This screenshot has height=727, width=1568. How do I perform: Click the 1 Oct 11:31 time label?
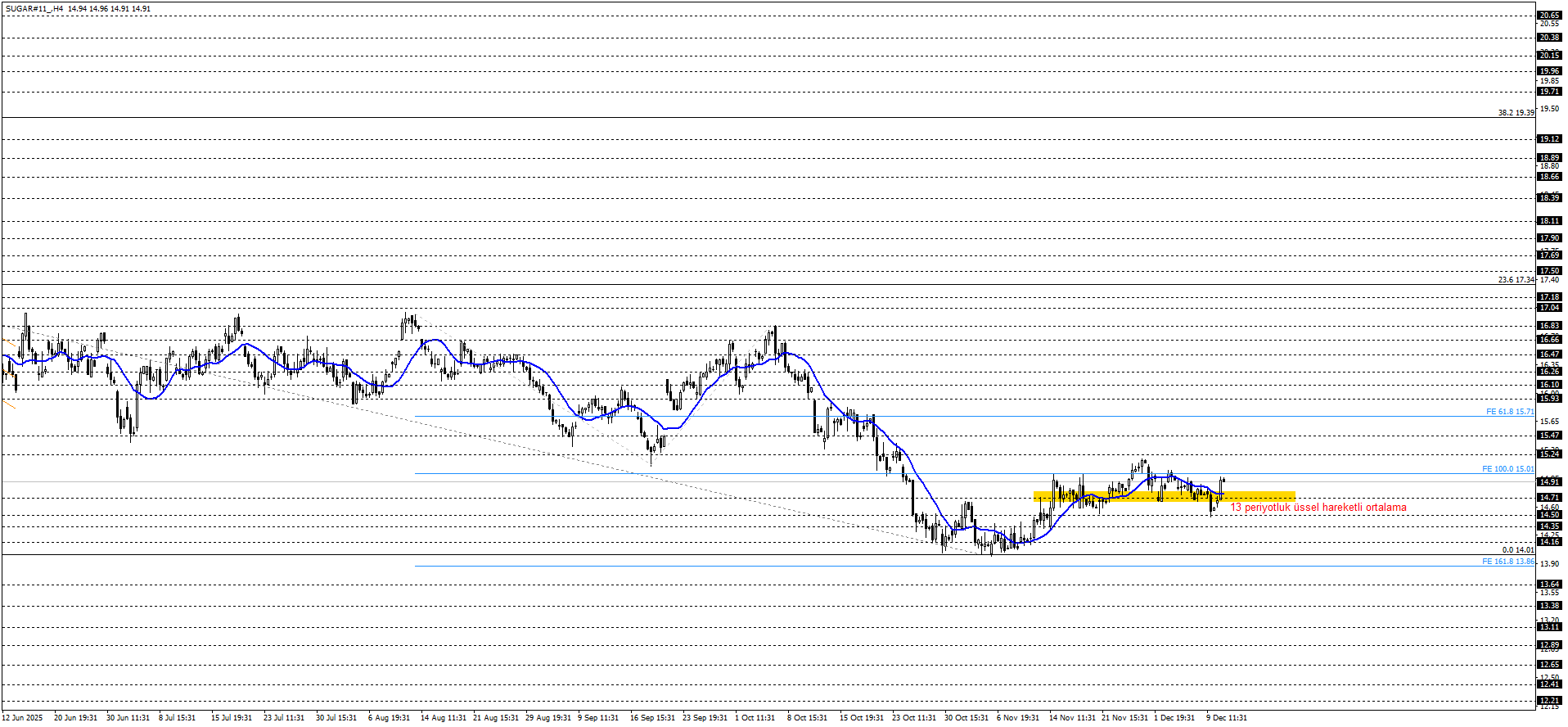[754, 718]
